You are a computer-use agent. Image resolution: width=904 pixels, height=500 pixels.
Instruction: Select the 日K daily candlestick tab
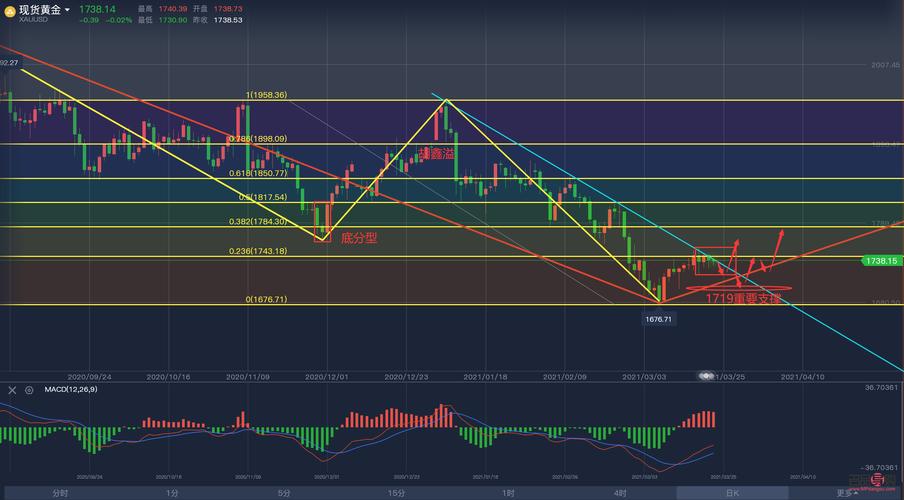point(732,493)
